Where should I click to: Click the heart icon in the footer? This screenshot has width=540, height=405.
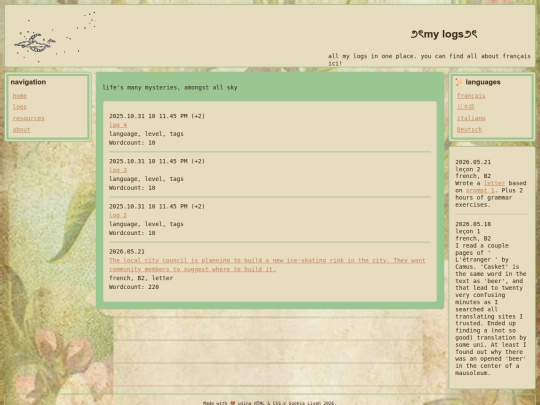(x=233, y=403)
